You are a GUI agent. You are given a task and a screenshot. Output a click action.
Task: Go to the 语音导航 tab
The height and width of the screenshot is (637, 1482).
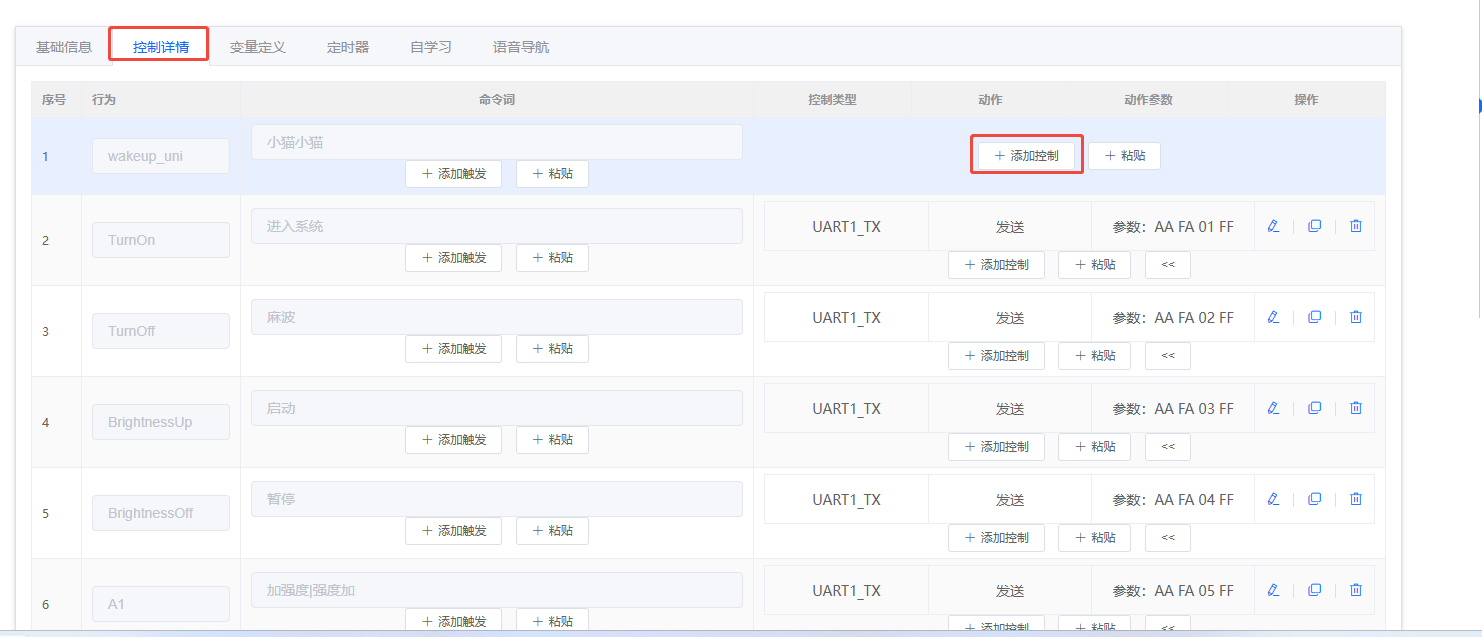click(x=520, y=47)
